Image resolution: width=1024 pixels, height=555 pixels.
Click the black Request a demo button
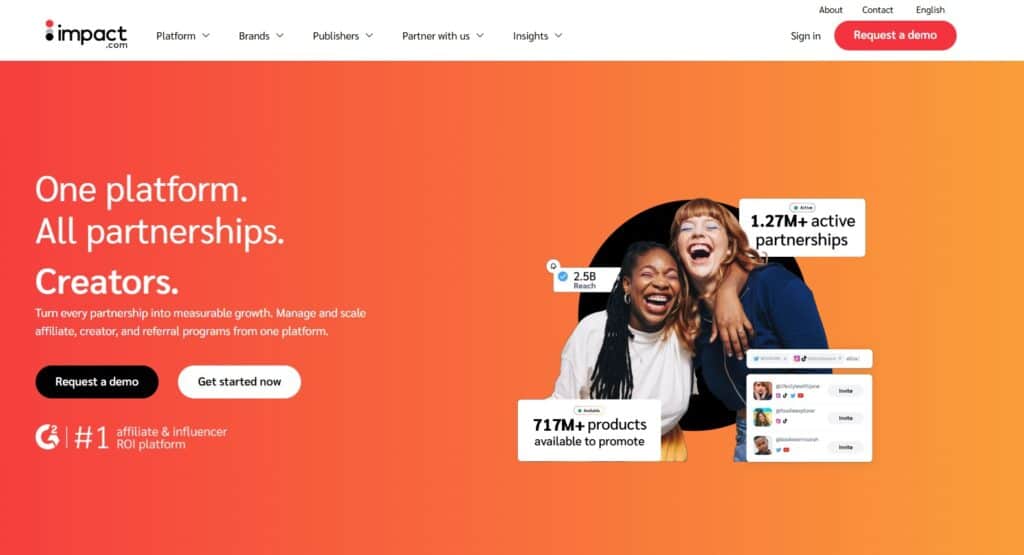[x=97, y=381]
